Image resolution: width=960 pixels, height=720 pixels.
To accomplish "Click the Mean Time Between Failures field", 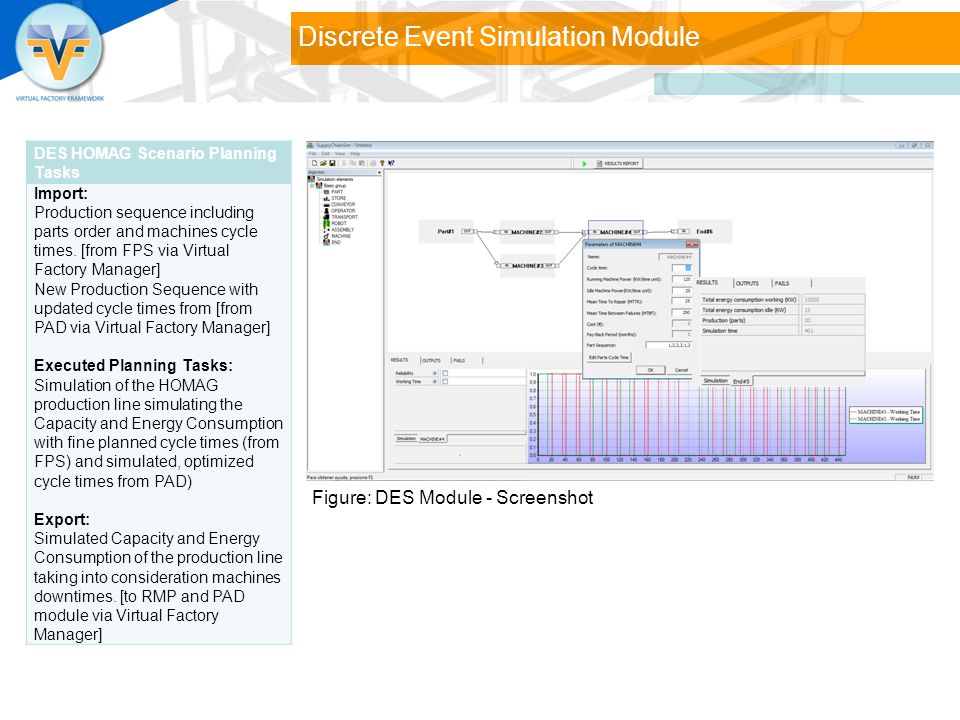I will (x=681, y=313).
